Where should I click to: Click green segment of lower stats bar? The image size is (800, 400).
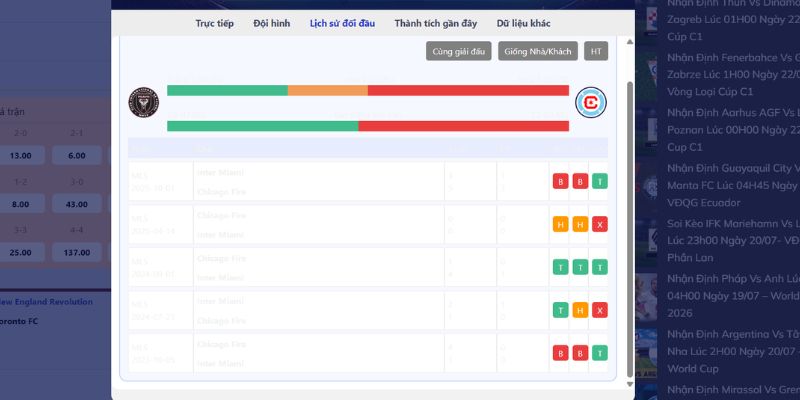[263, 126]
